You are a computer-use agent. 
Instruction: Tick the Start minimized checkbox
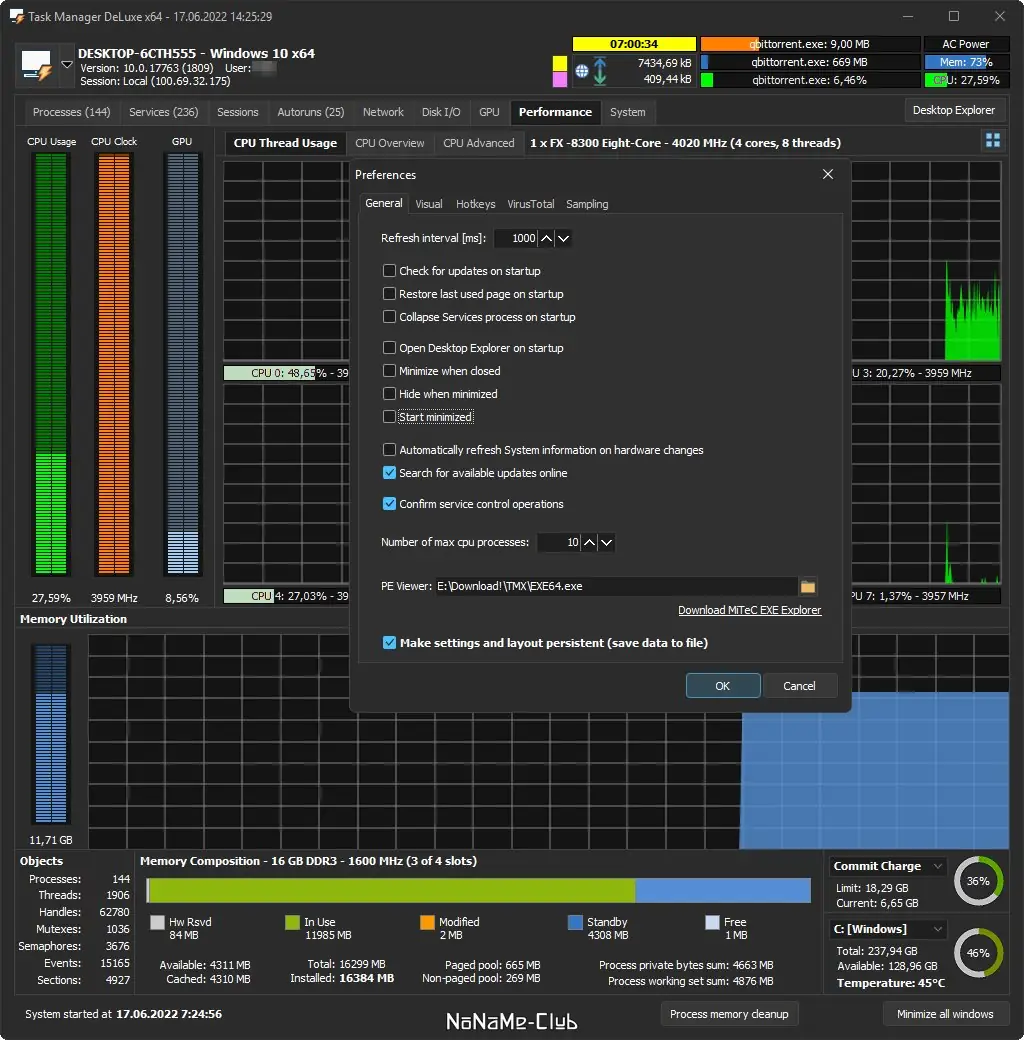click(389, 417)
